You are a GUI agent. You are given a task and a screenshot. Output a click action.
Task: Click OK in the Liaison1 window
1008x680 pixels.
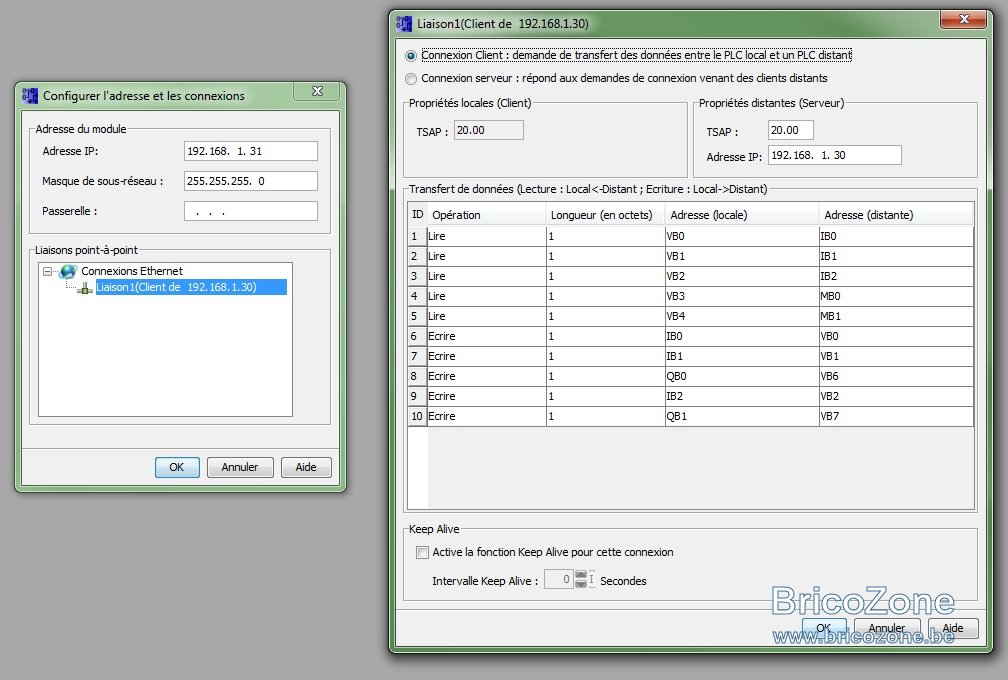824,628
